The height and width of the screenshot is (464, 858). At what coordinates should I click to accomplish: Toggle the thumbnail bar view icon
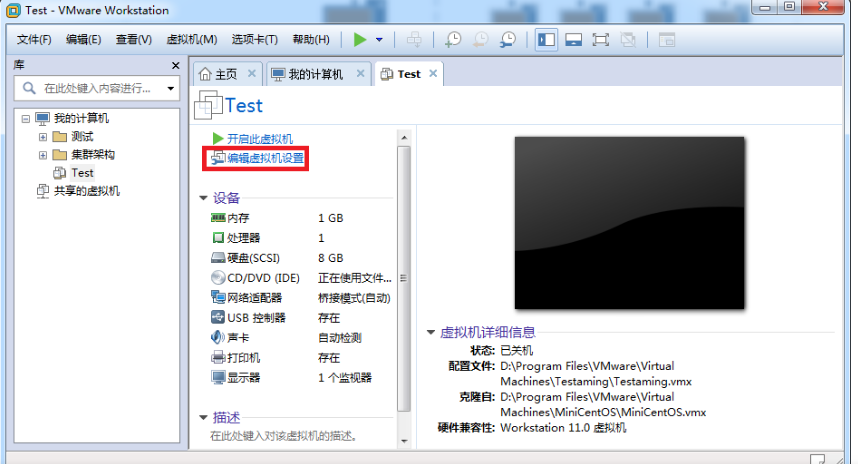click(x=573, y=39)
